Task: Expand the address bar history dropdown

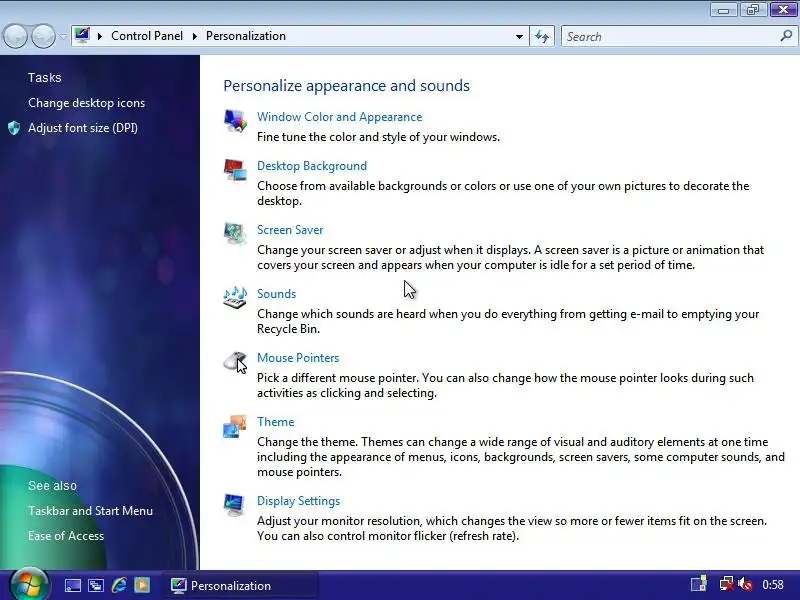Action: (x=519, y=36)
